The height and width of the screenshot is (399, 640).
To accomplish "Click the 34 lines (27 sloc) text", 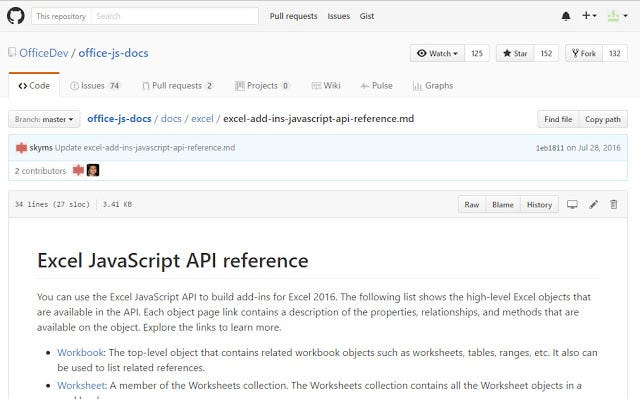I will point(52,204).
